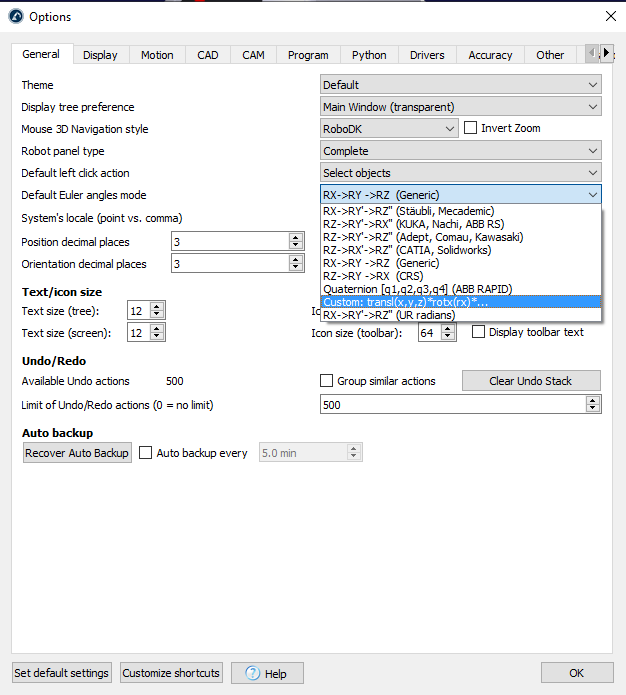
Task: Select the Custom transl(x,y,z) Euler option
Action: [405, 302]
